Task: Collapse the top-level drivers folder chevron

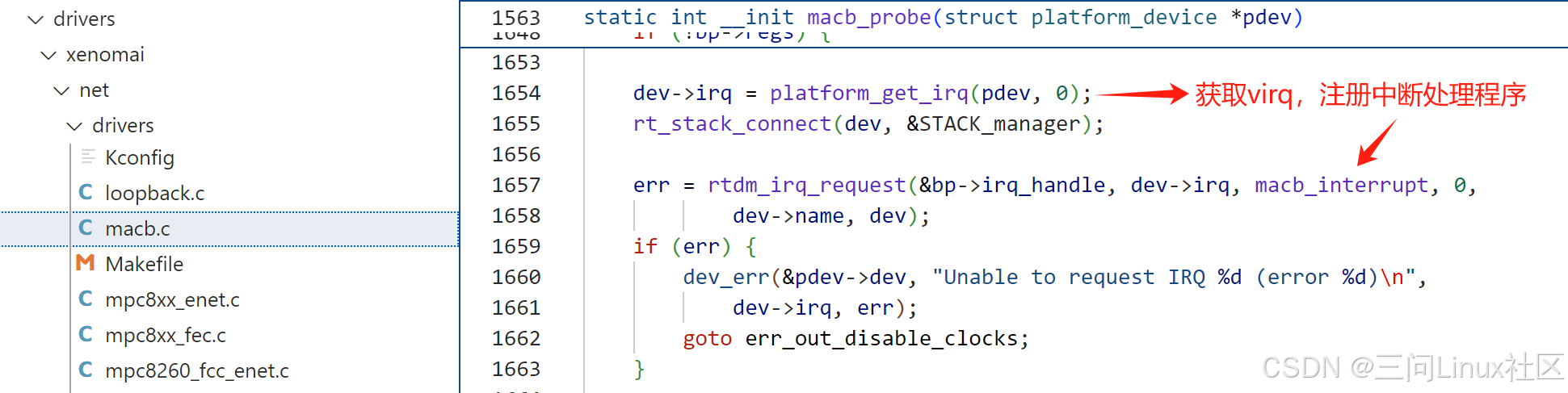Action: [36, 19]
